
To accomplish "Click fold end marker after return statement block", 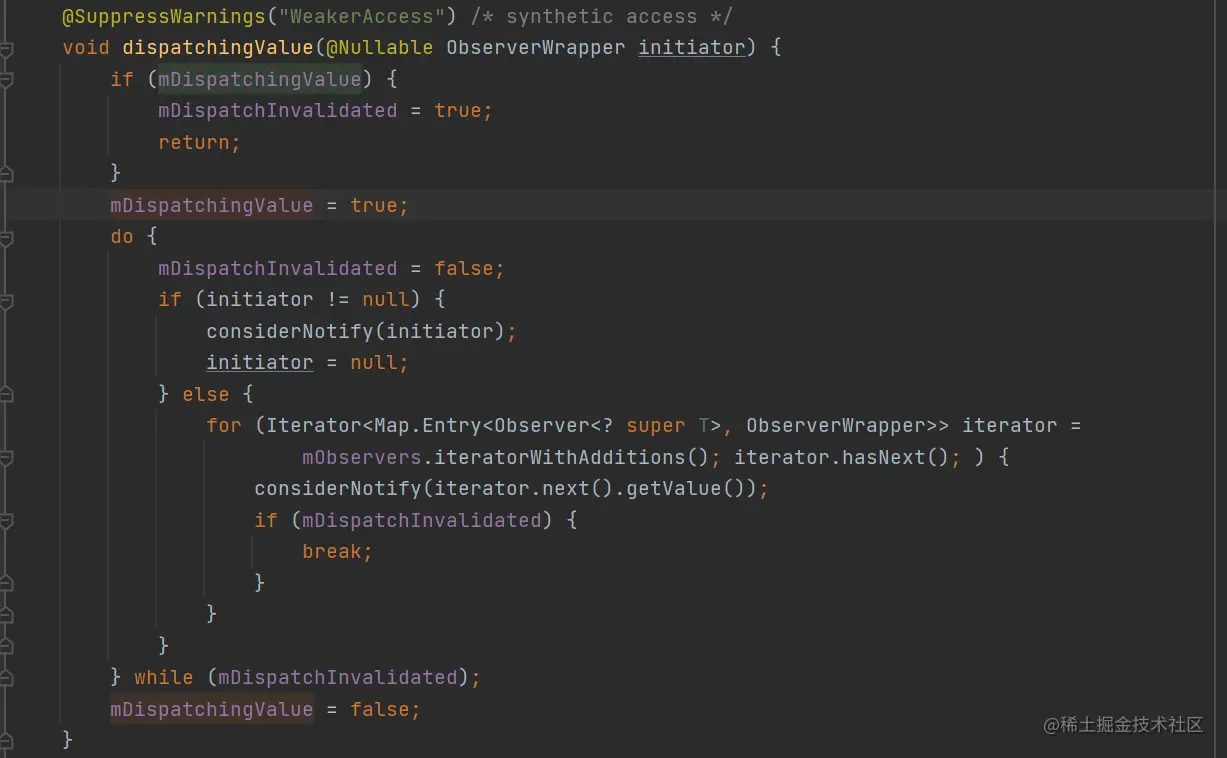I will [6, 174].
